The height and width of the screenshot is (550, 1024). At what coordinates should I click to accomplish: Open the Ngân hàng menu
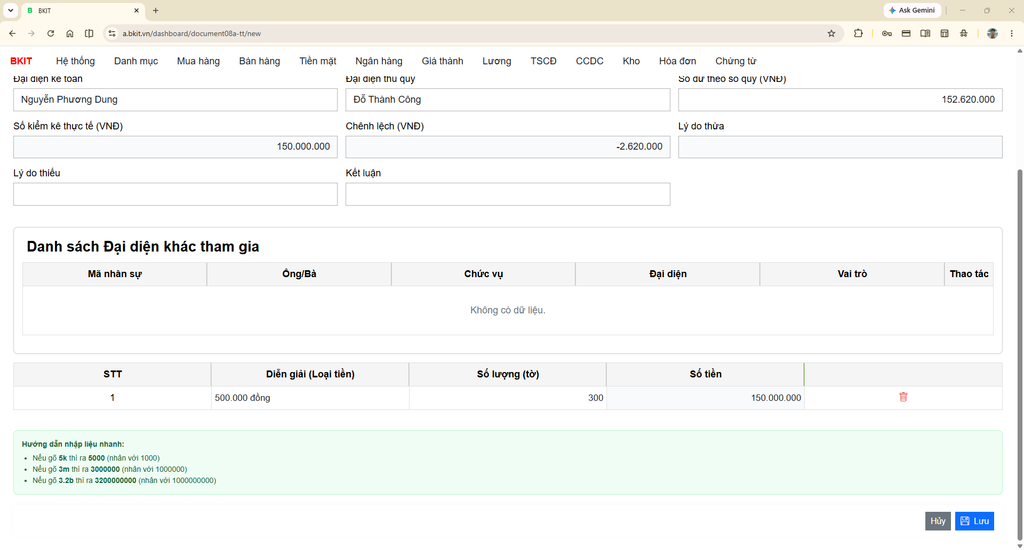379,61
